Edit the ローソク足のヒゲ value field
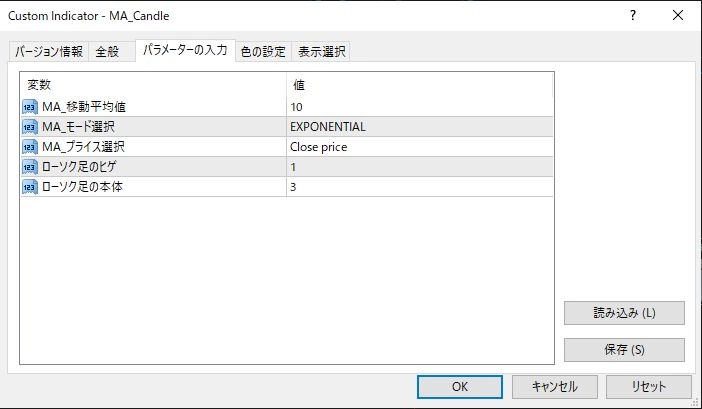Image resolution: width=702 pixels, height=409 pixels. pyautogui.click(x=420, y=167)
